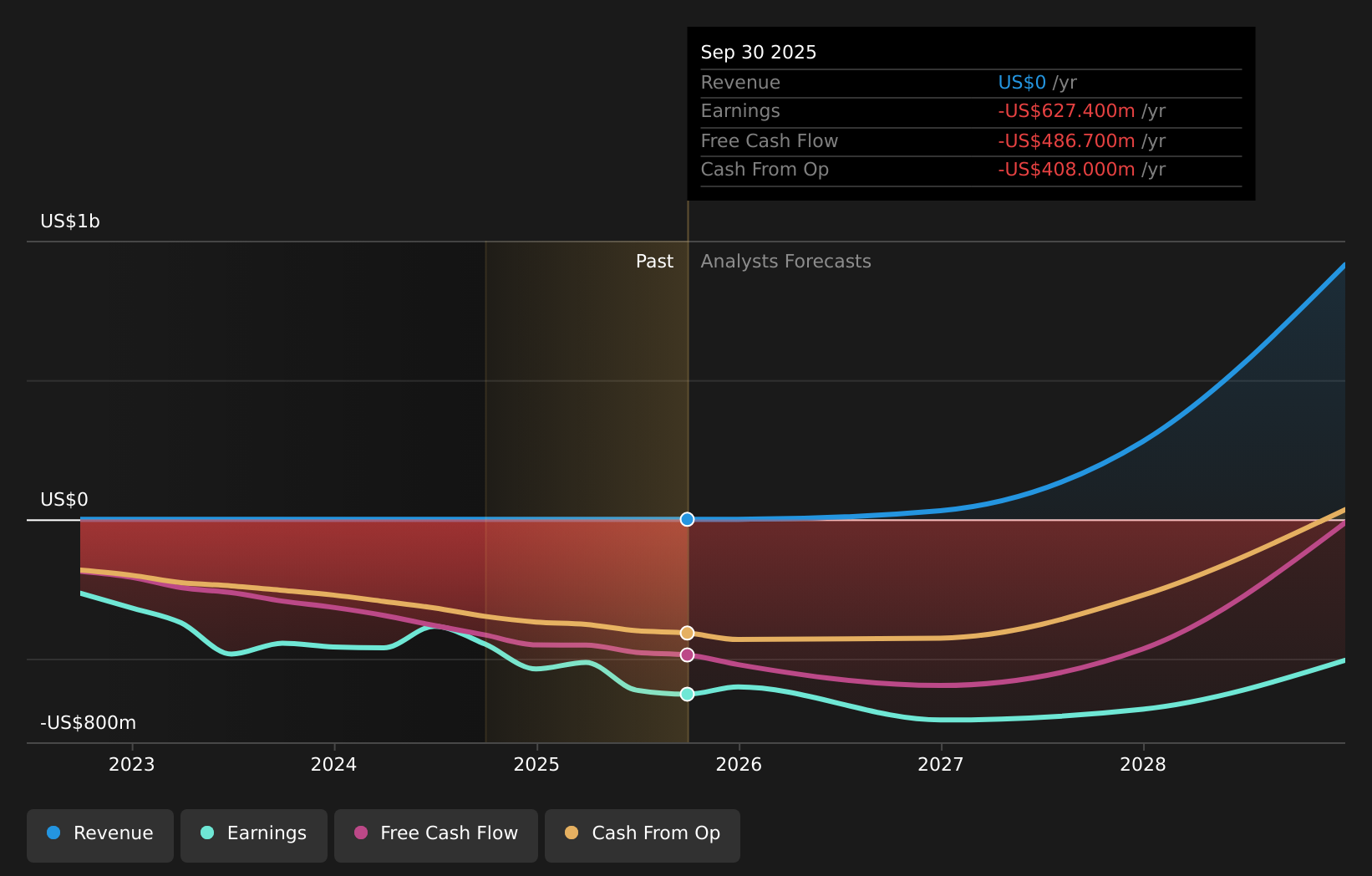This screenshot has height=876, width=1372.
Task: Click the 2025 x-axis label
Action: coord(536,764)
